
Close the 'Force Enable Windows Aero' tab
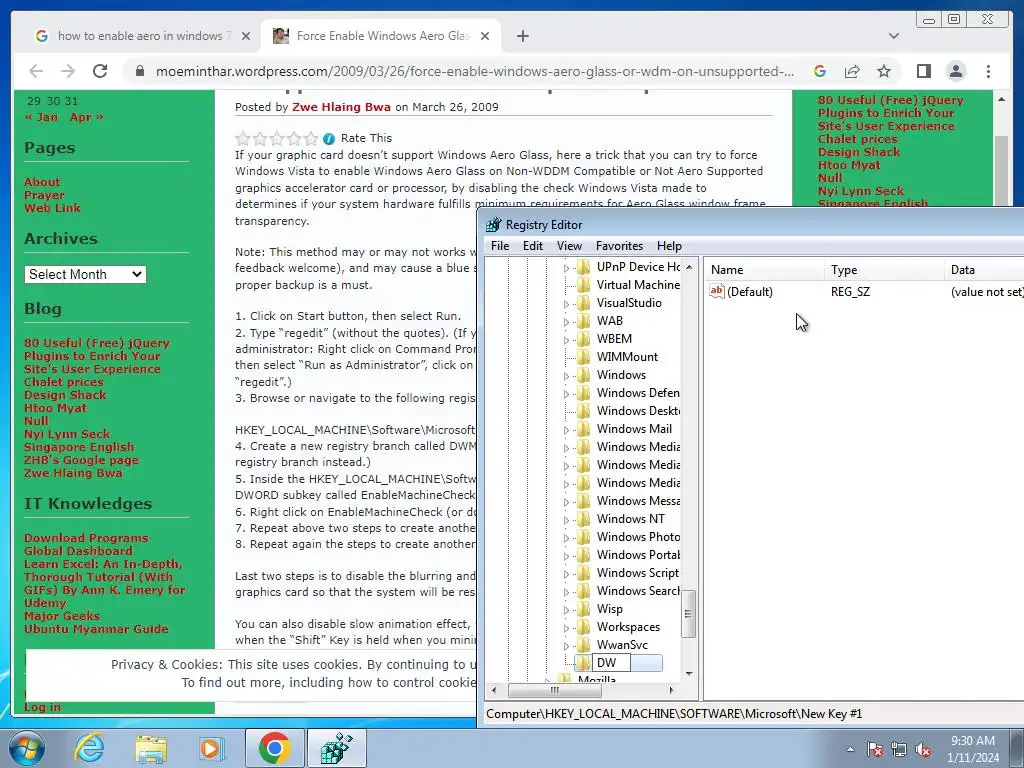click(x=485, y=36)
